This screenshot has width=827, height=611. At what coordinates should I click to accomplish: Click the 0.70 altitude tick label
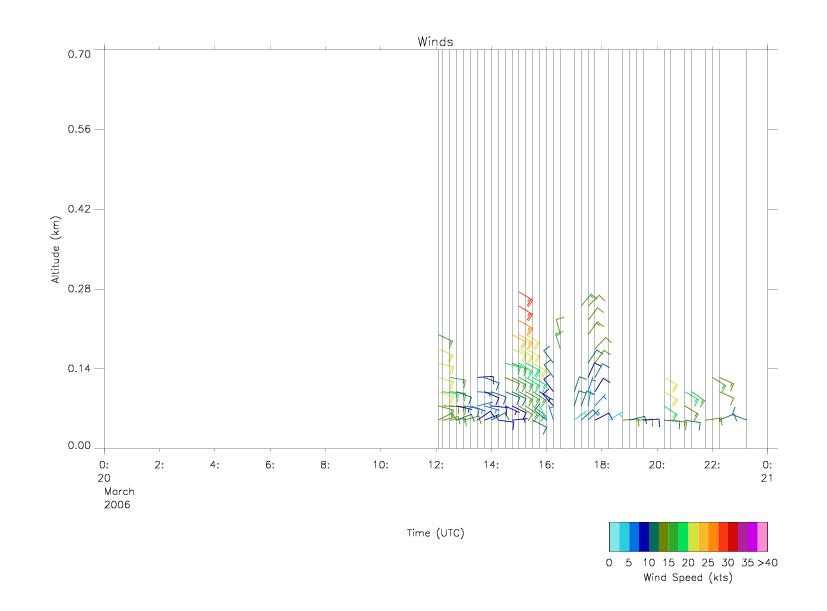pyautogui.click(x=79, y=54)
